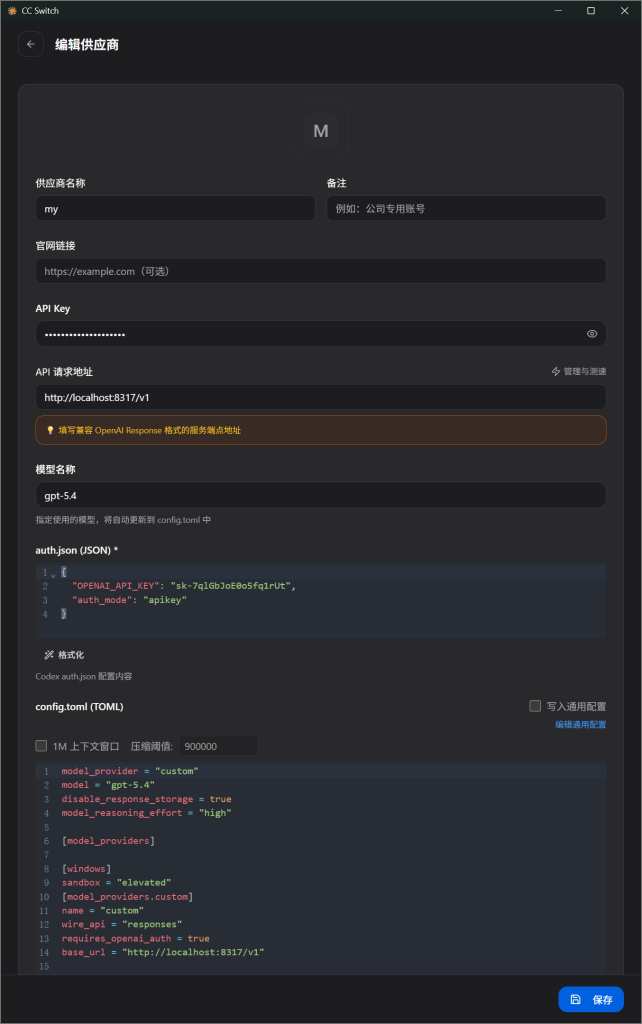The width and height of the screenshot is (642, 1024).
Task: Go back using the arrow button
Action: [x=31, y=44]
